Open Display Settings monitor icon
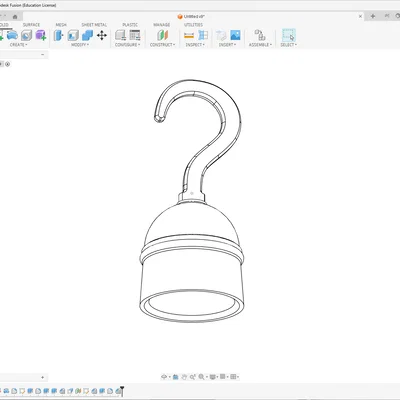 point(212,377)
